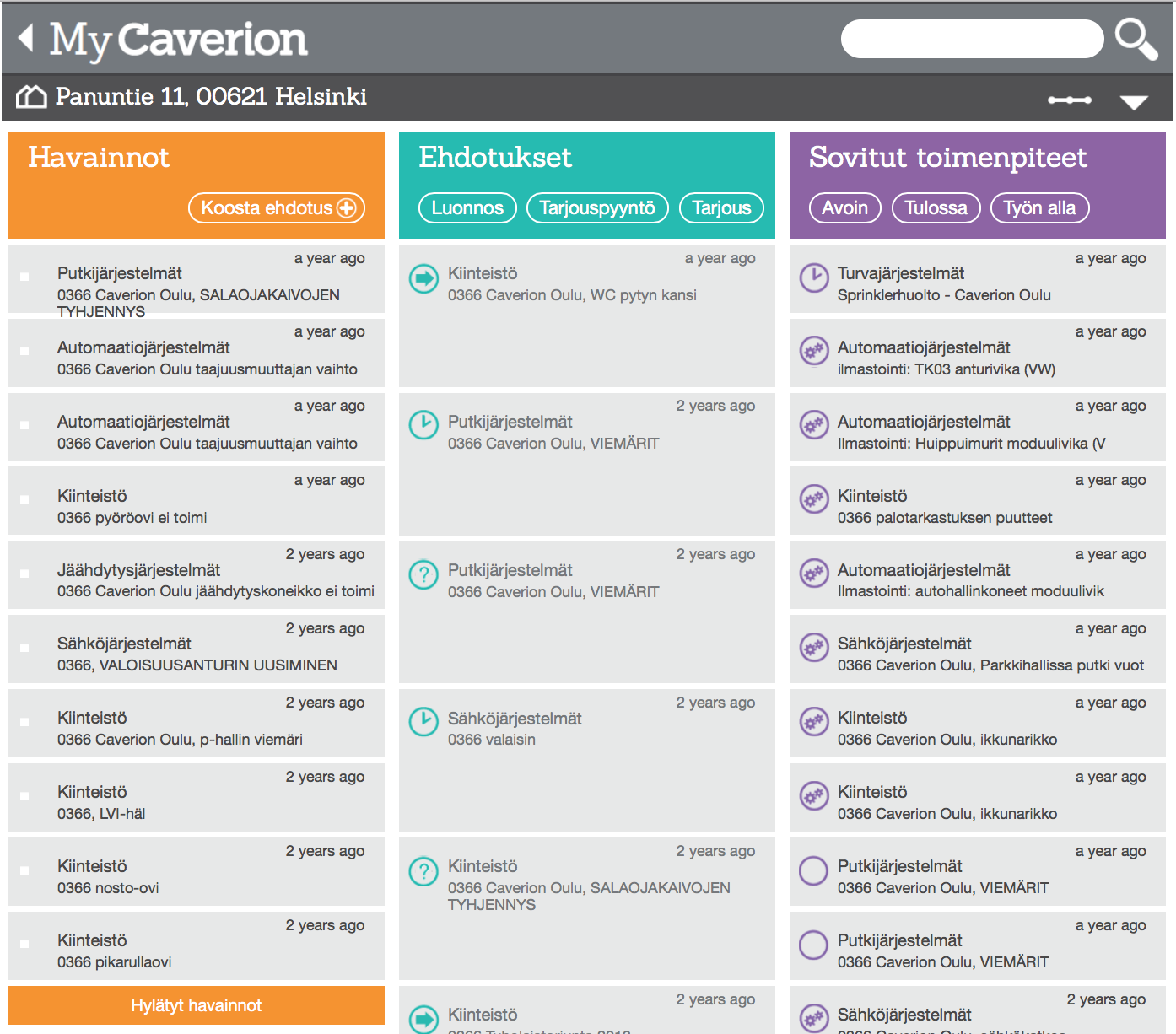This screenshot has height=1034, width=1176.
Task: Click clock icon on 0366 valaisin proposal
Action: 423,722
